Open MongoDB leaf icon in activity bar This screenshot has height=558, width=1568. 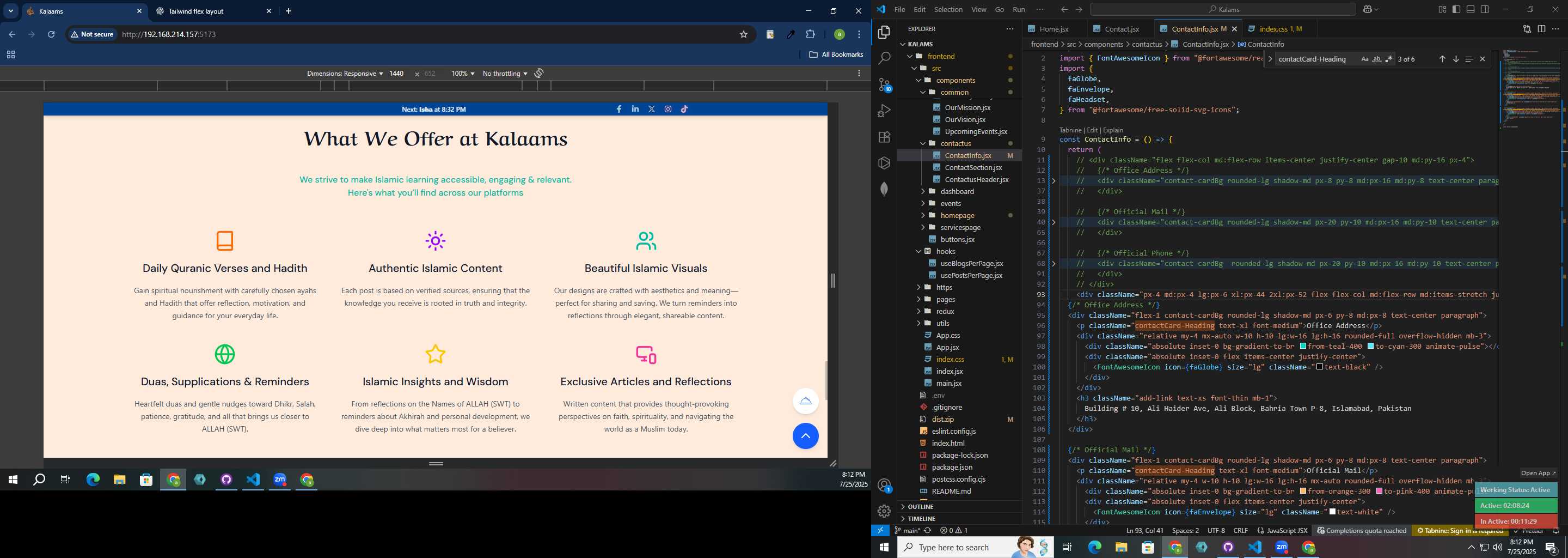pyautogui.click(x=884, y=190)
